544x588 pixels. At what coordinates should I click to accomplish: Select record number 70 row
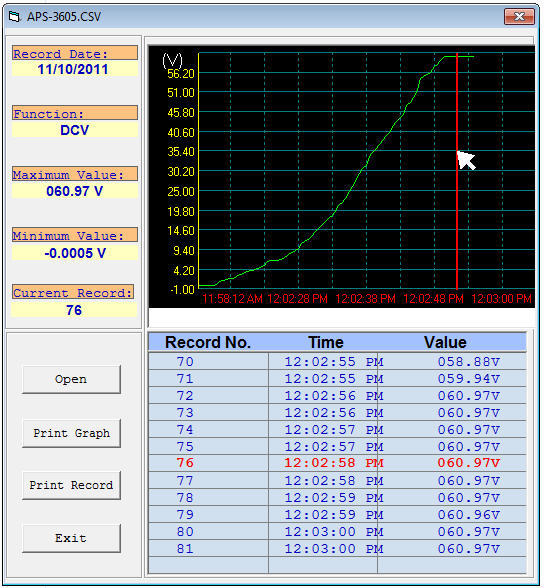click(x=337, y=362)
